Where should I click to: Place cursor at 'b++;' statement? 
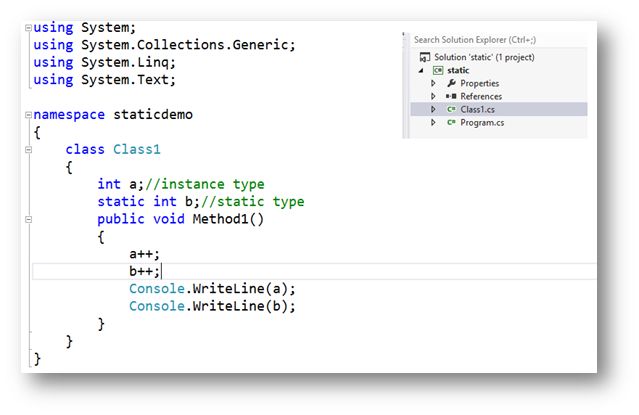(144, 272)
